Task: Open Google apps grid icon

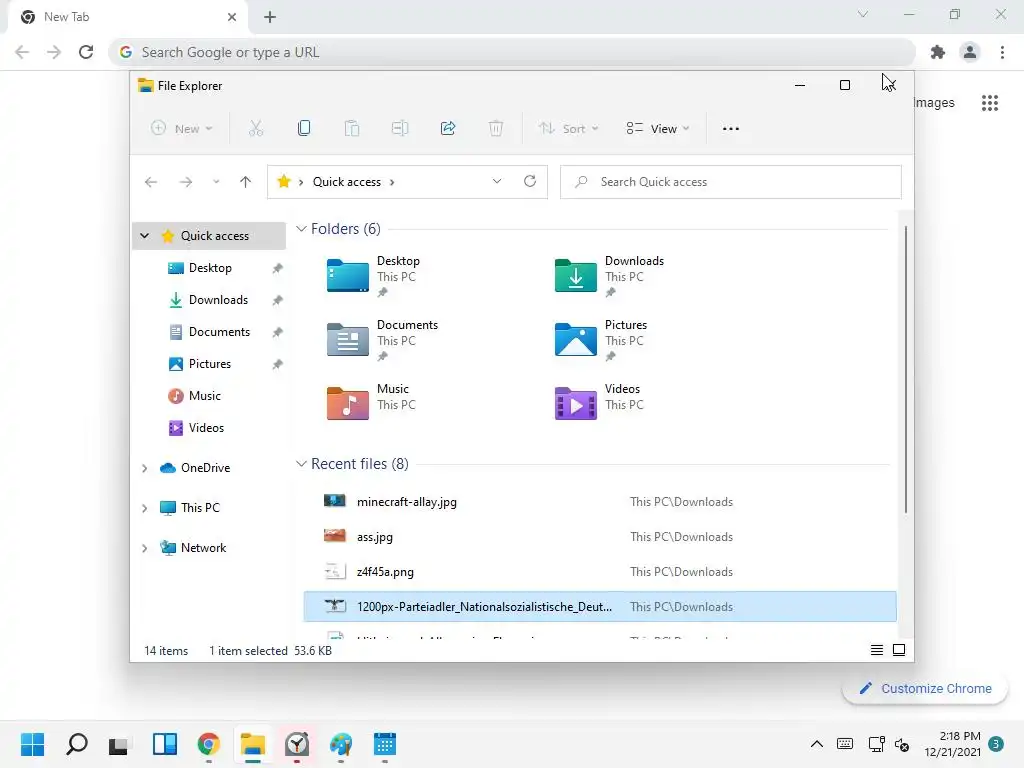Action: coord(989,103)
